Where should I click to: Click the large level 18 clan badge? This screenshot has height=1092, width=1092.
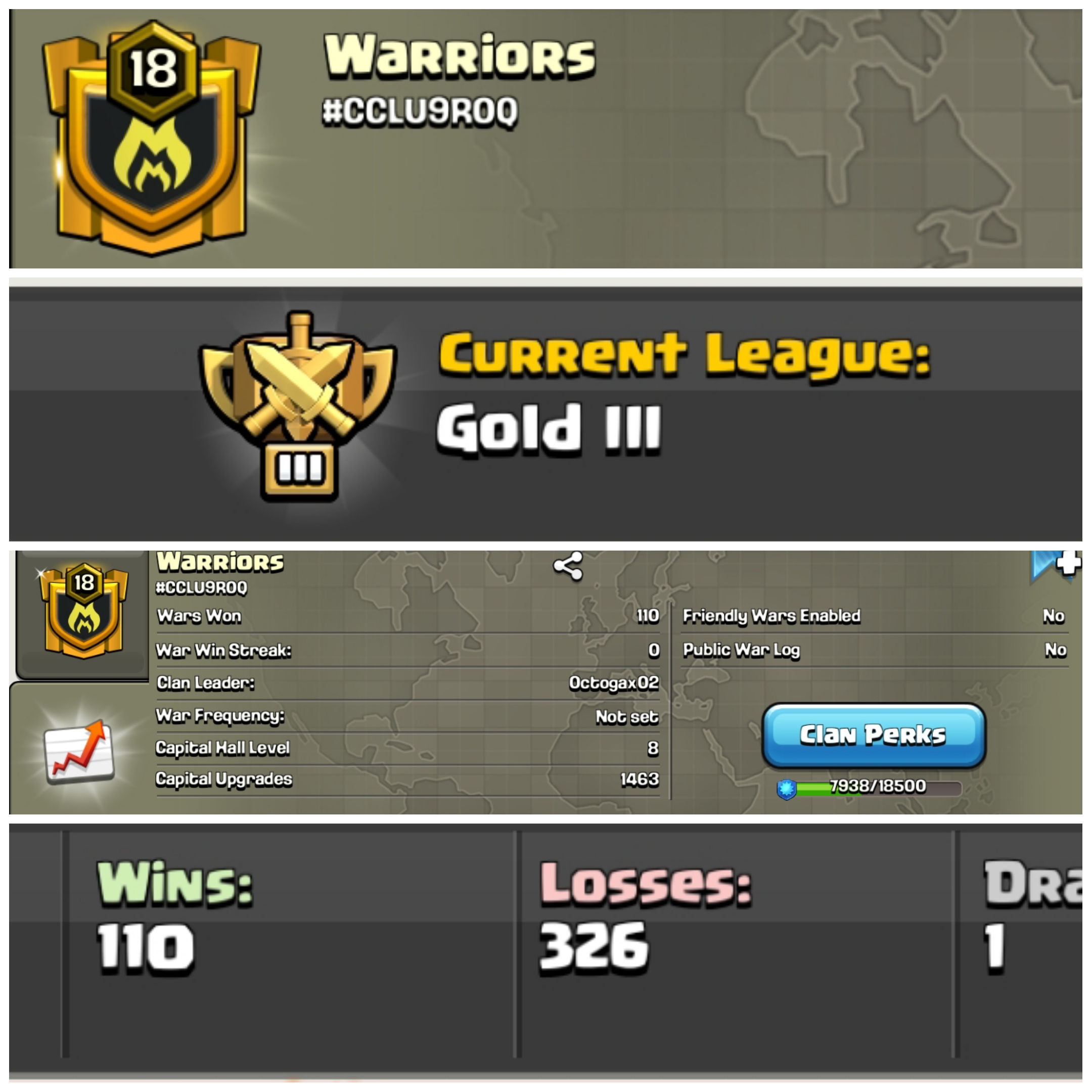pos(152,139)
